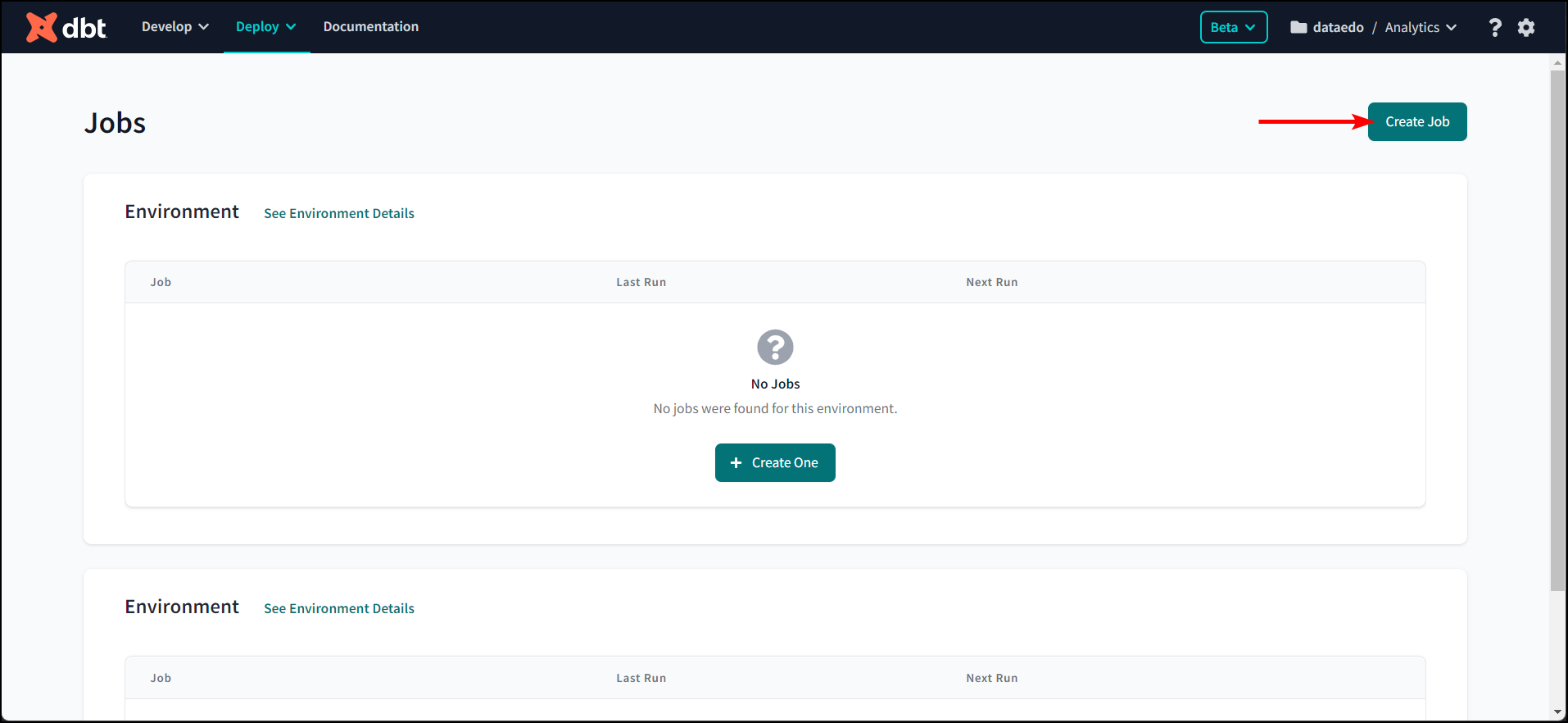This screenshot has height=723, width=1568.
Task: Click the Last Run header in first table
Action: 641,282
